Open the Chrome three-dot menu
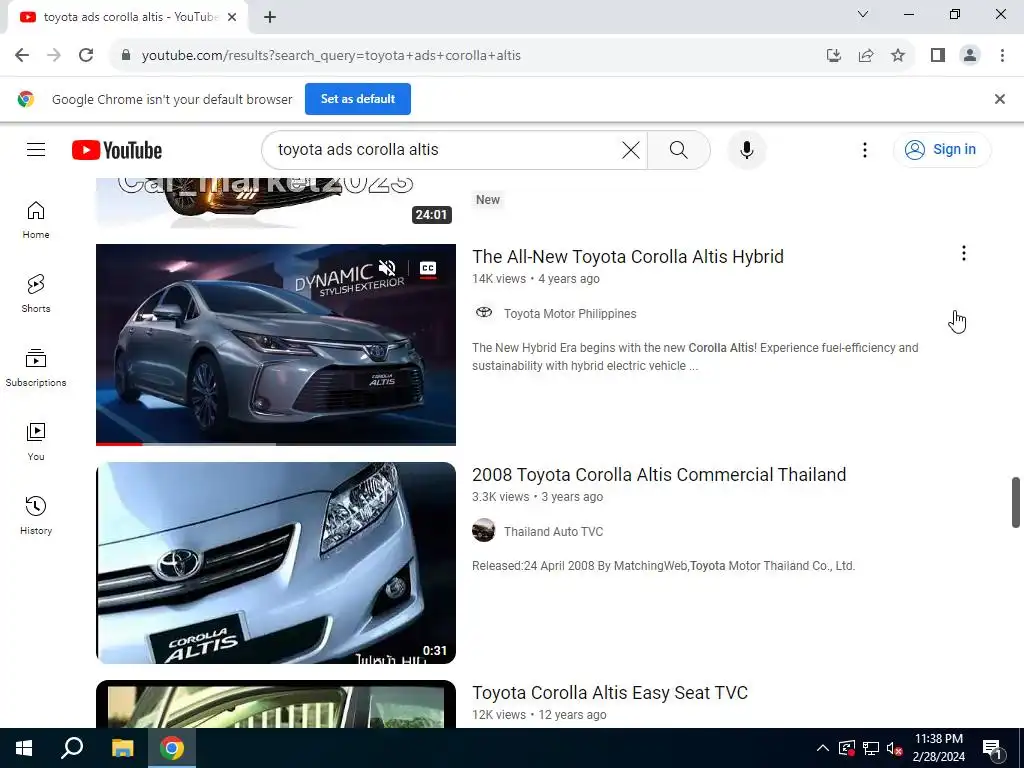Image resolution: width=1024 pixels, height=768 pixels. 1002,56
